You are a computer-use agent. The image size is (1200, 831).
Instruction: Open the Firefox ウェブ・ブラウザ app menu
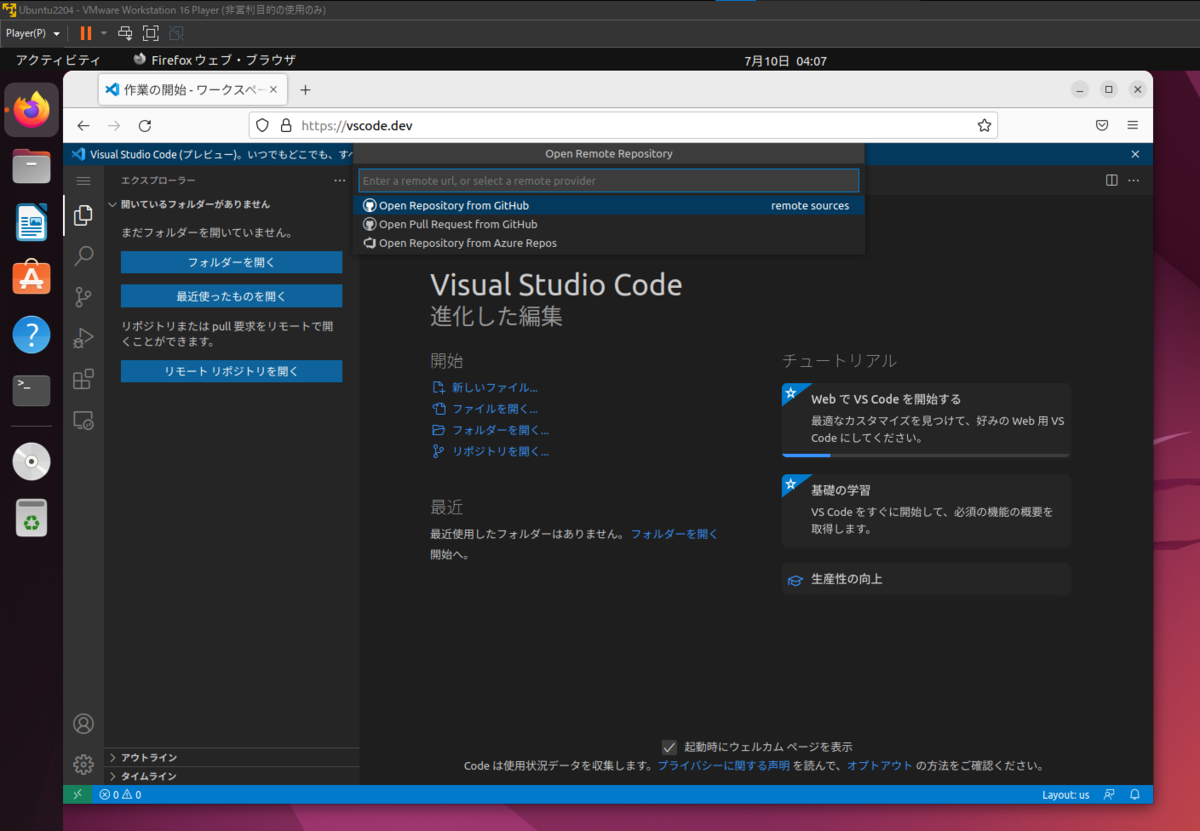click(214, 61)
